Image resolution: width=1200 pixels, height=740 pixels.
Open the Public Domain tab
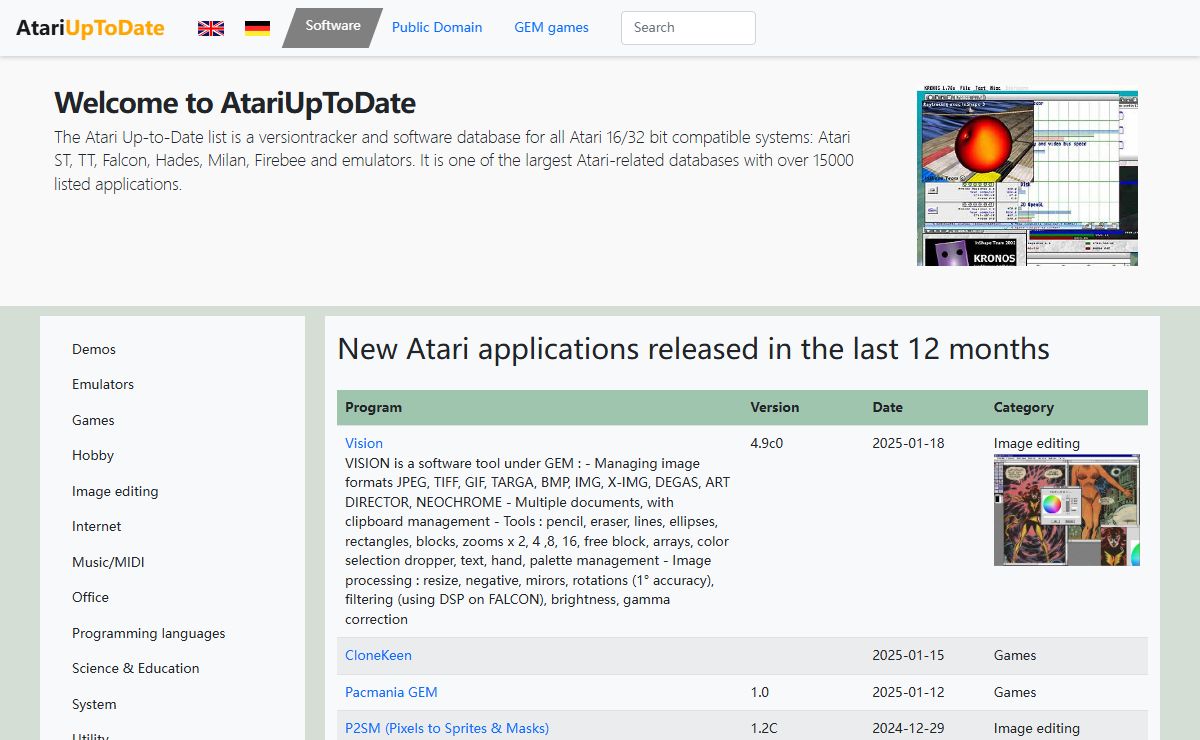437,28
